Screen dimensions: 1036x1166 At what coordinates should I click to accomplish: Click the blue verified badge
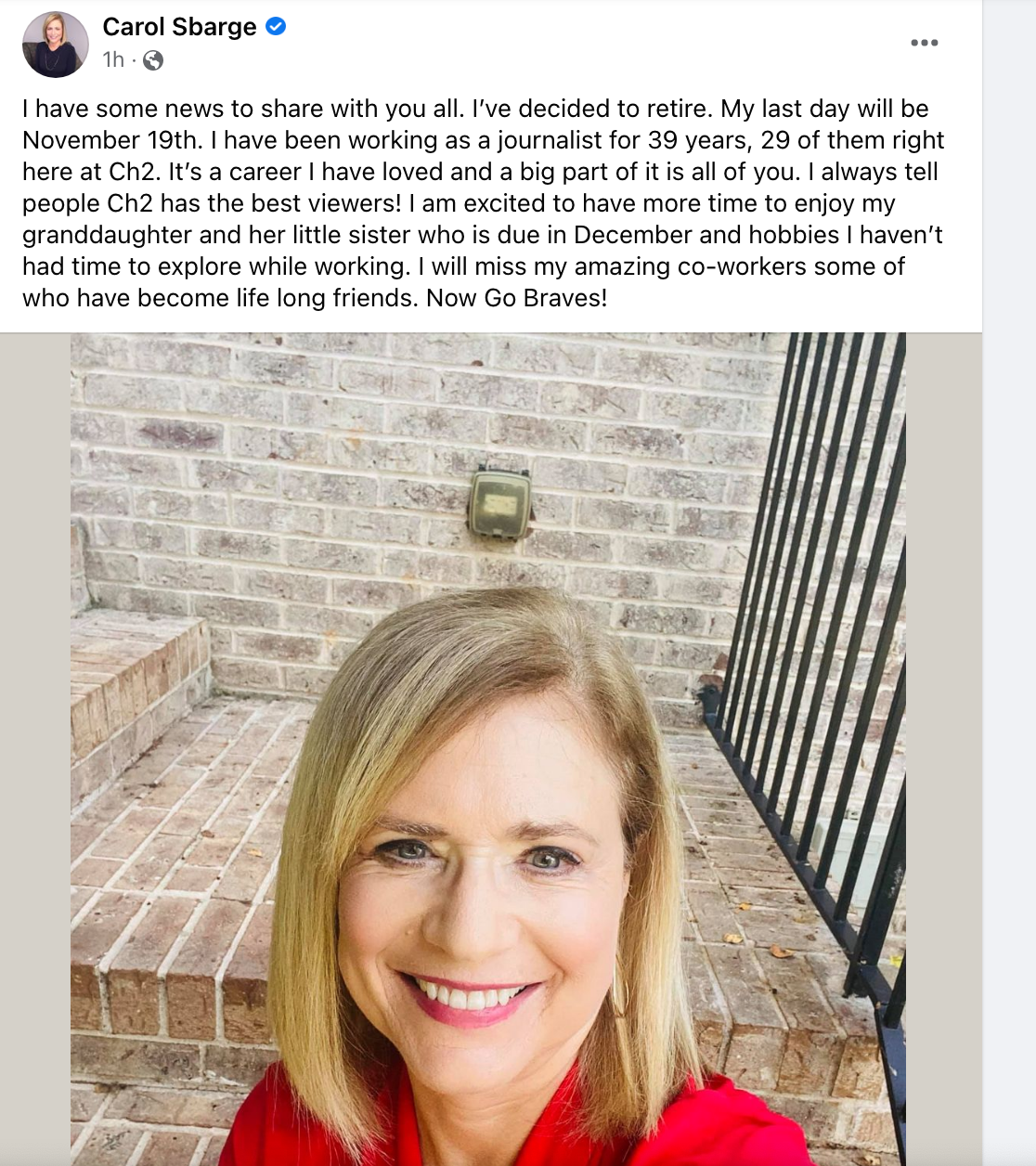pos(276,27)
